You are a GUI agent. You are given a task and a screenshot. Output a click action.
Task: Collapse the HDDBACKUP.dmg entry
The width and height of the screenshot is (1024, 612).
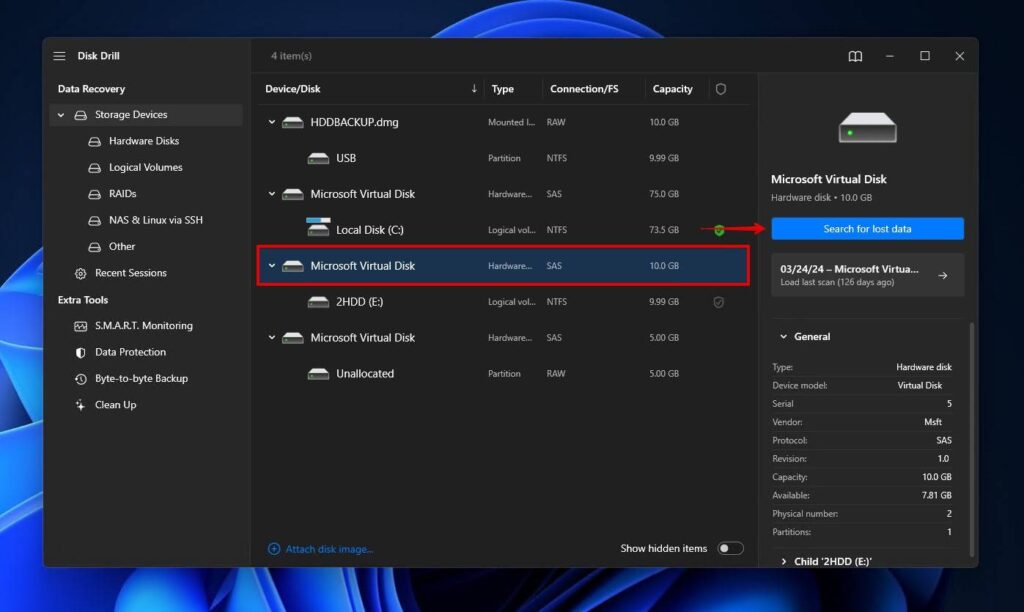coord(271,121)
